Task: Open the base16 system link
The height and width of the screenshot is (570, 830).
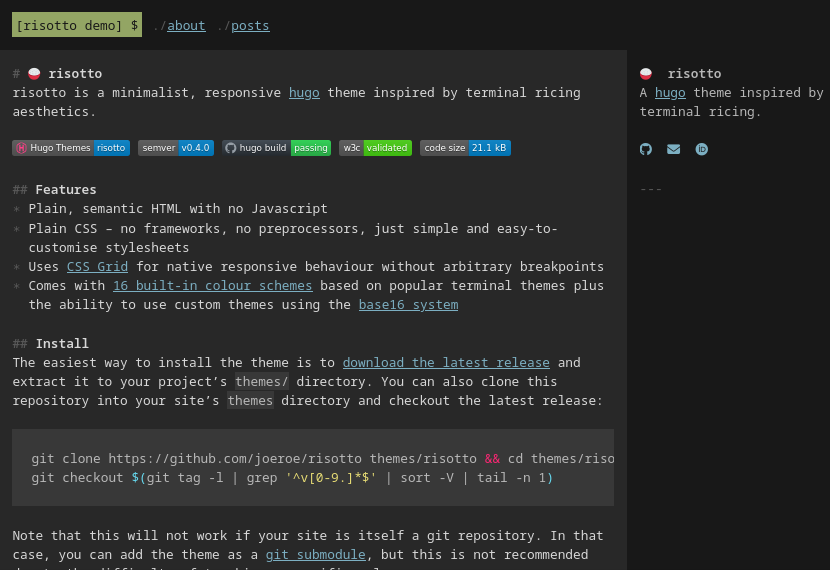Action: 408,305
